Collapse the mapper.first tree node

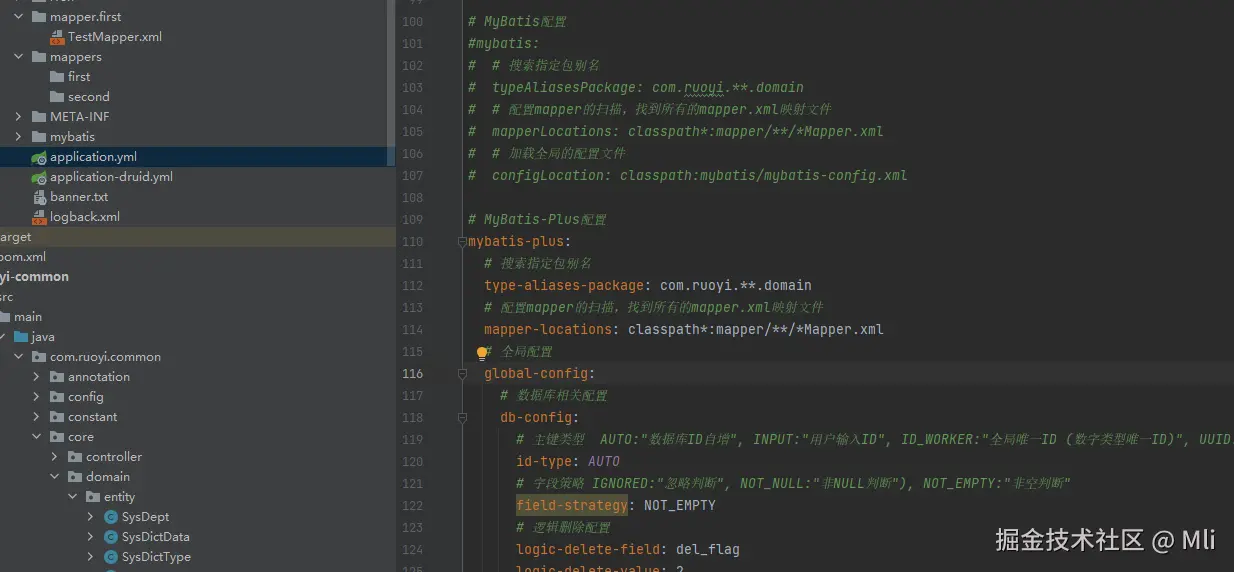(19, 17)
